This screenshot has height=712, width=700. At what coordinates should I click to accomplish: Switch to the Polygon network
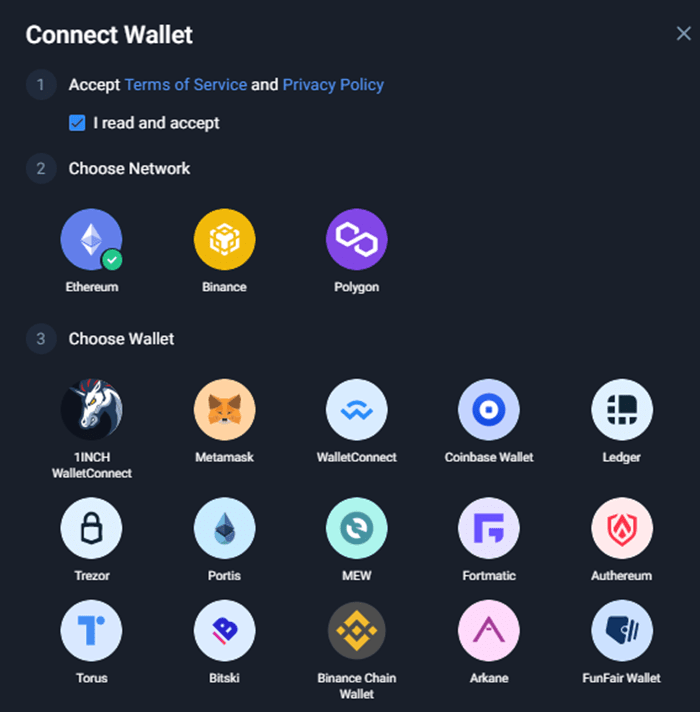356,239
